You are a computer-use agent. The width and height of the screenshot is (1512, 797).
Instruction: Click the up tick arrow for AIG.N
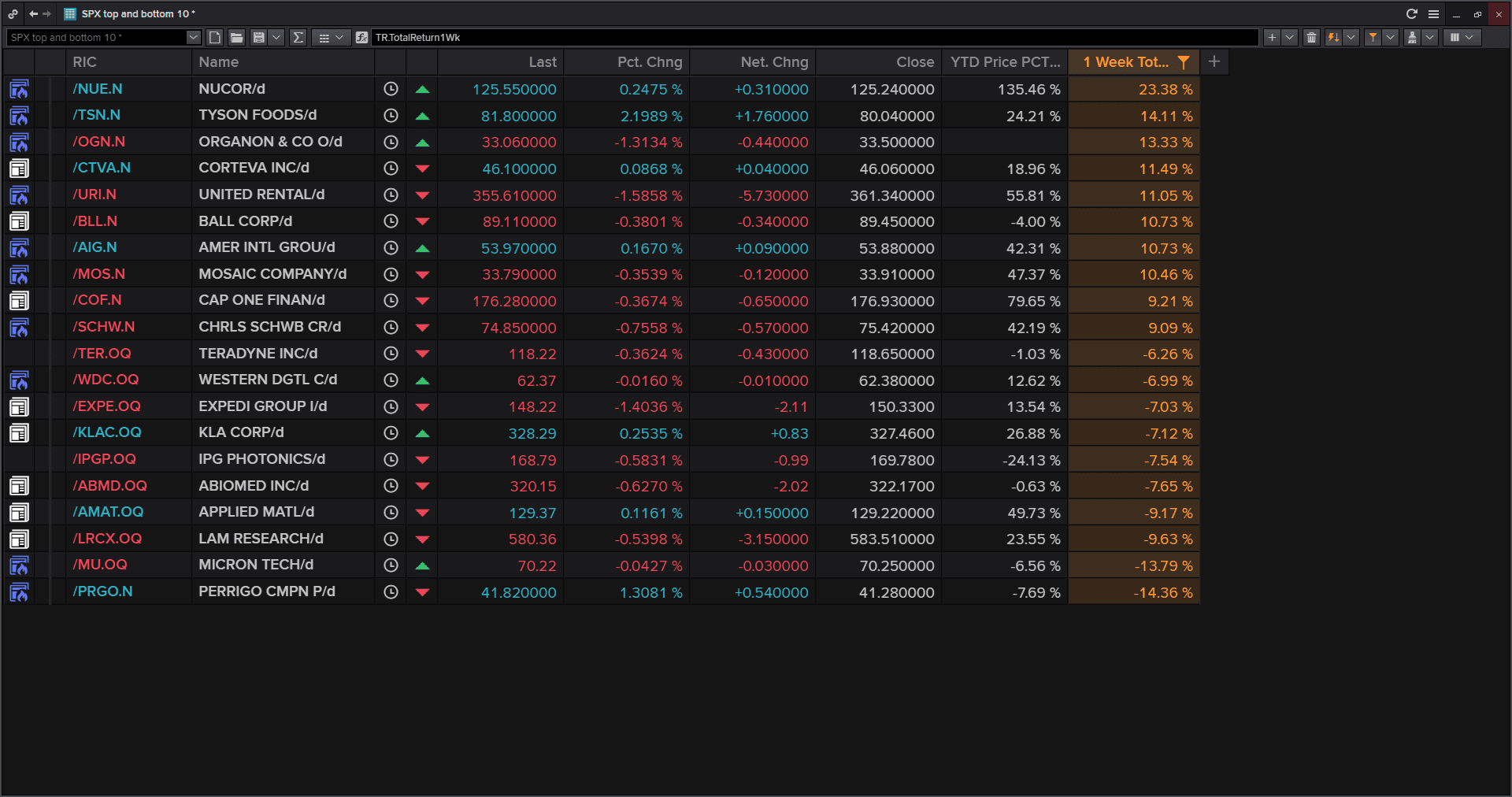(x=422, y=248)
